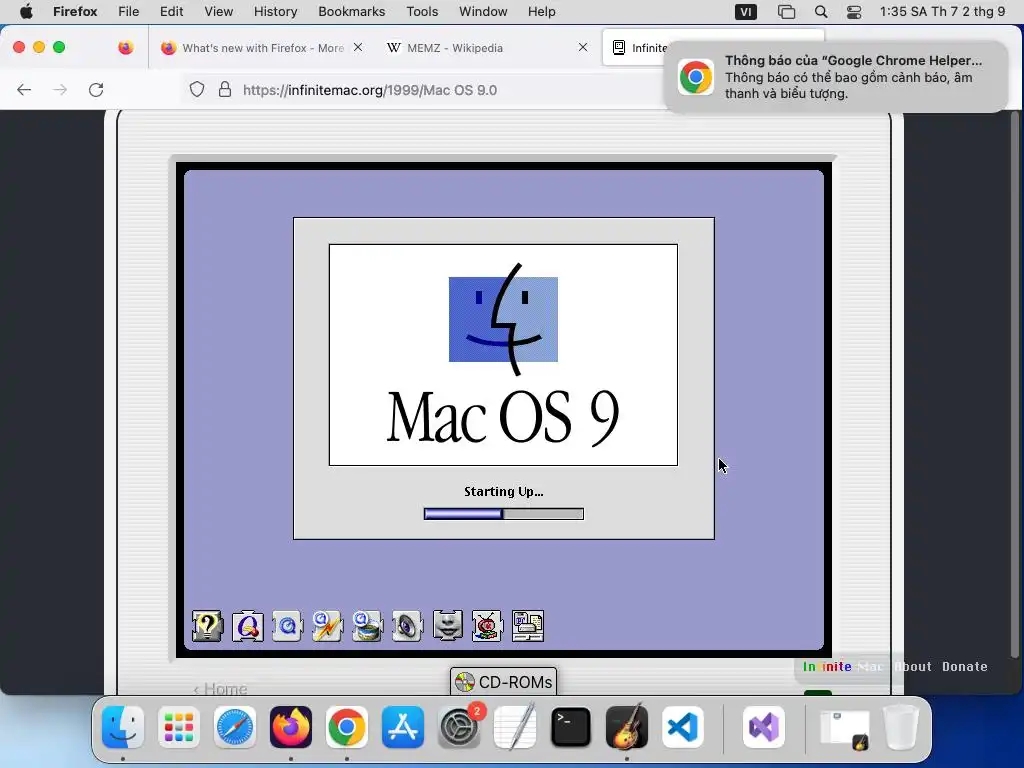Viewport: 1024px width, 768px height.
Task: Click the plain QuickTime extension icon
Action: tap(287, 626)
